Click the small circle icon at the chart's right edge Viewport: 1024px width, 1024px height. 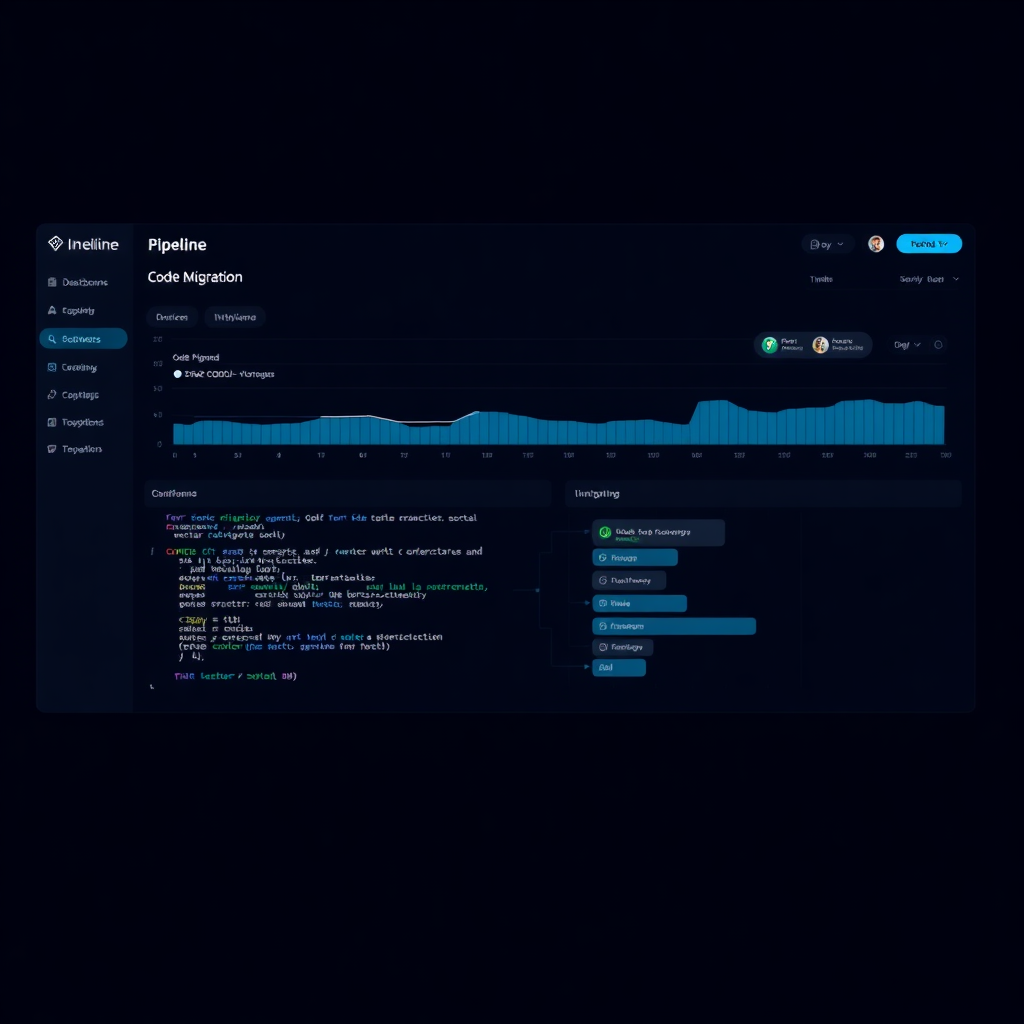tap(938, 345)
